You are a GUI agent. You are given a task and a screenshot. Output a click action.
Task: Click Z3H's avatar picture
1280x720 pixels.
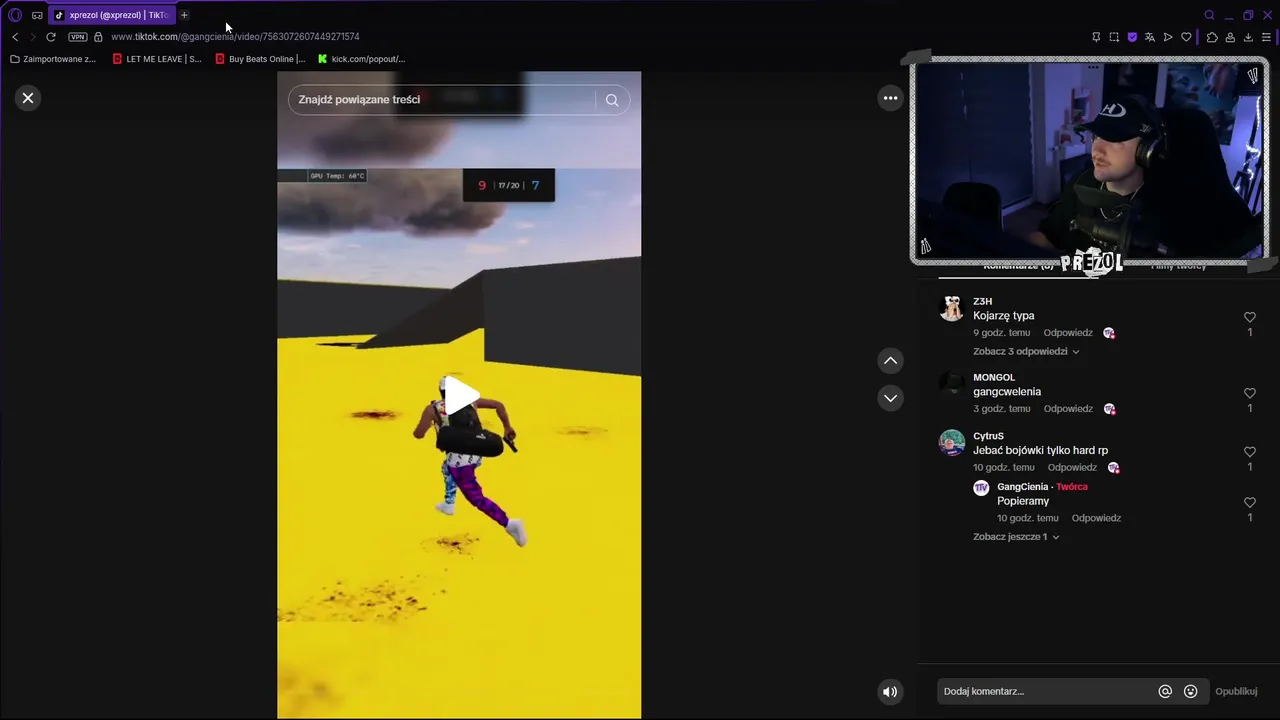coord(952,308)
